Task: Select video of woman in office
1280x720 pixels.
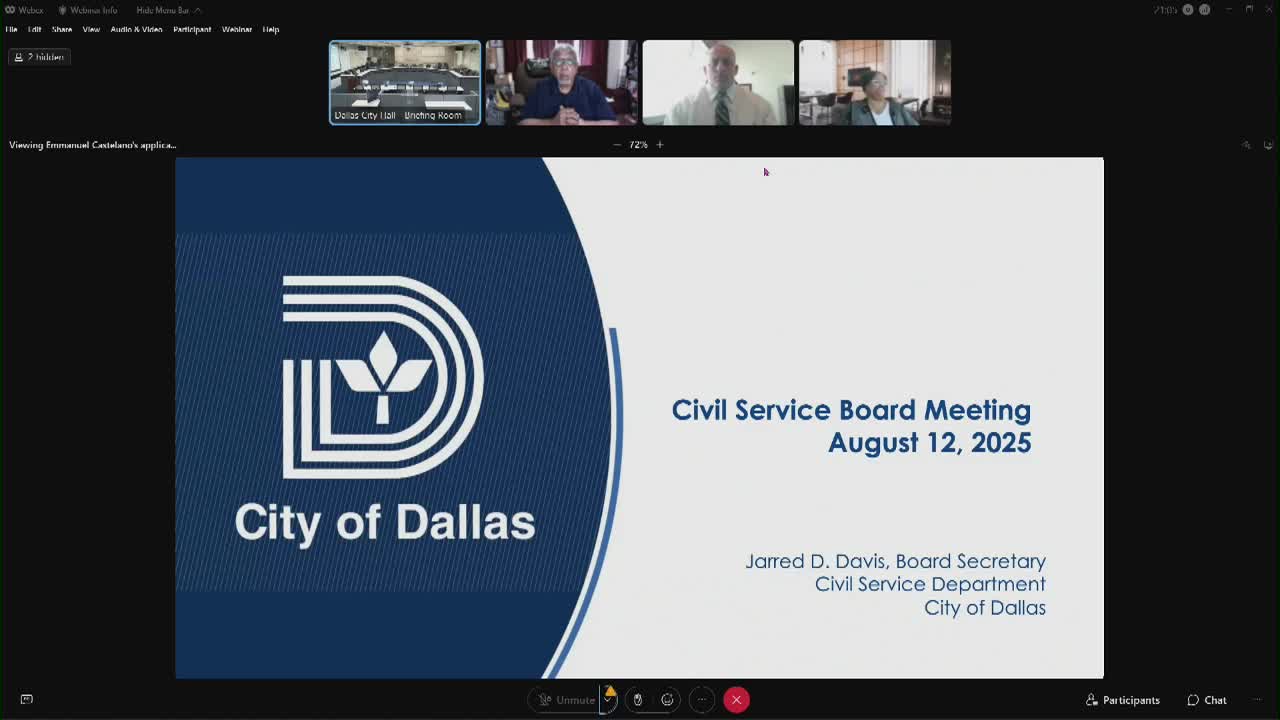Action: [875, 82]
